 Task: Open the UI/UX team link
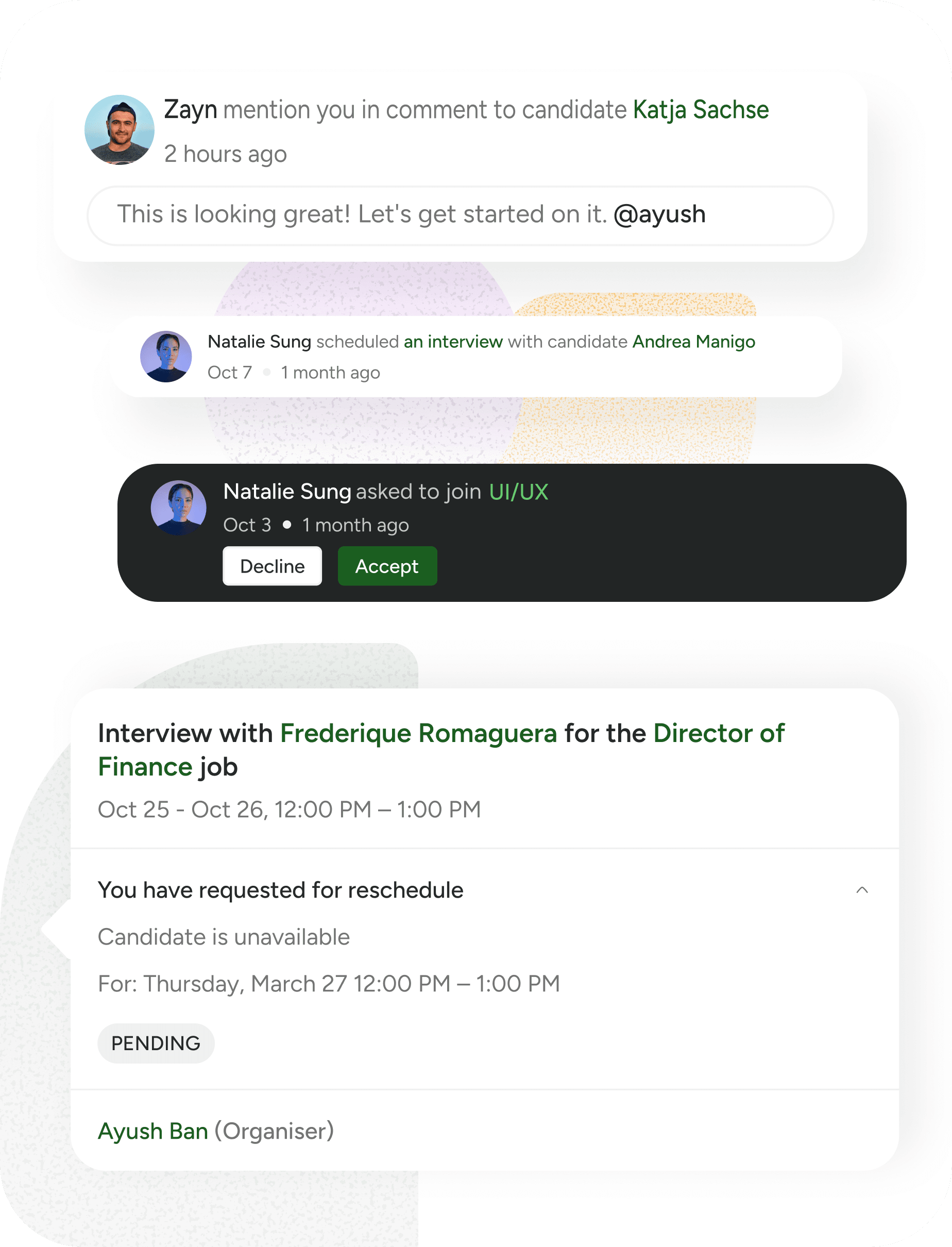coord(518,492)
